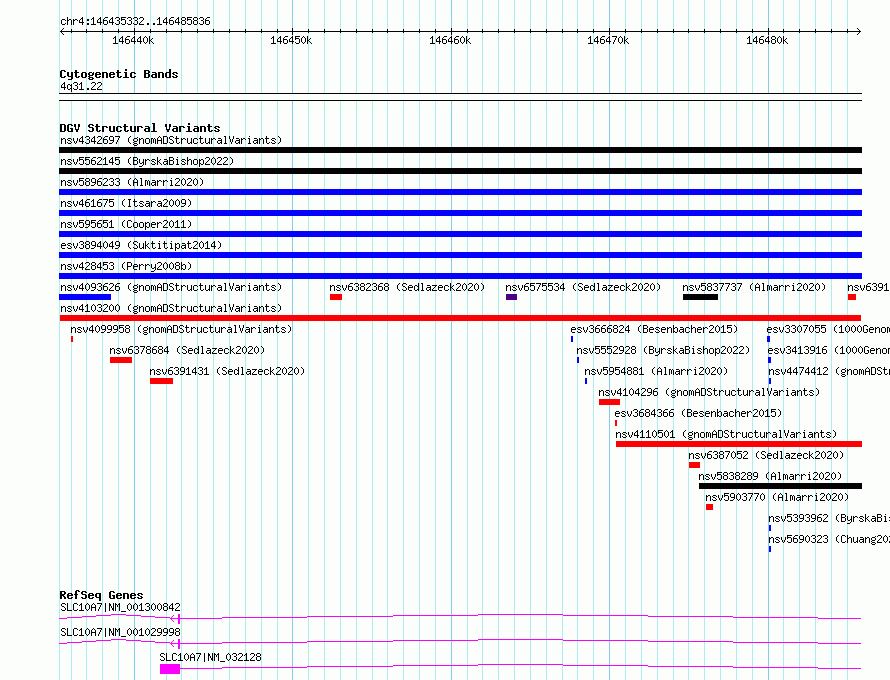The image size is (890, 680).
Task: Select the 146480k ruler position
Action: pyautogui.click(x=767, y=40)
